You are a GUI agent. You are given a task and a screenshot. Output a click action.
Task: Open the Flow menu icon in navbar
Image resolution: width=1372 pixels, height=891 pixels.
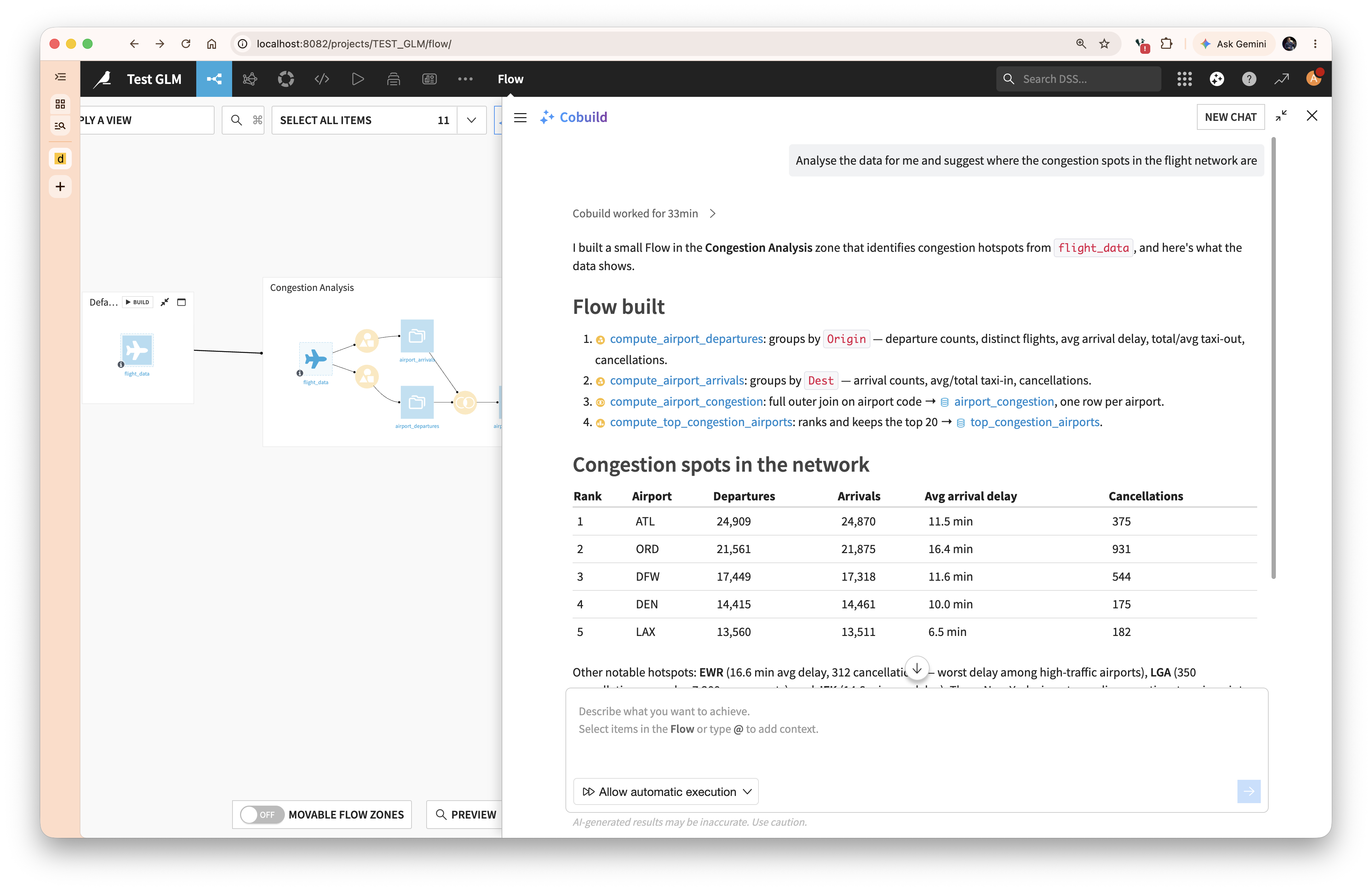(214, 79)
